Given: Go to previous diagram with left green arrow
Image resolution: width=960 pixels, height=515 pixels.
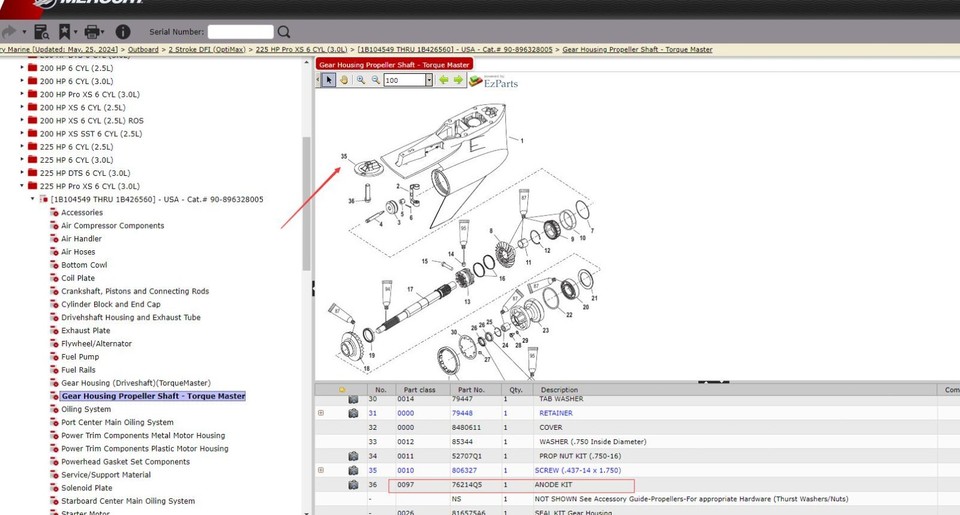Looking at the screenshot, I should pyautogui.click(x=444, y=80).
